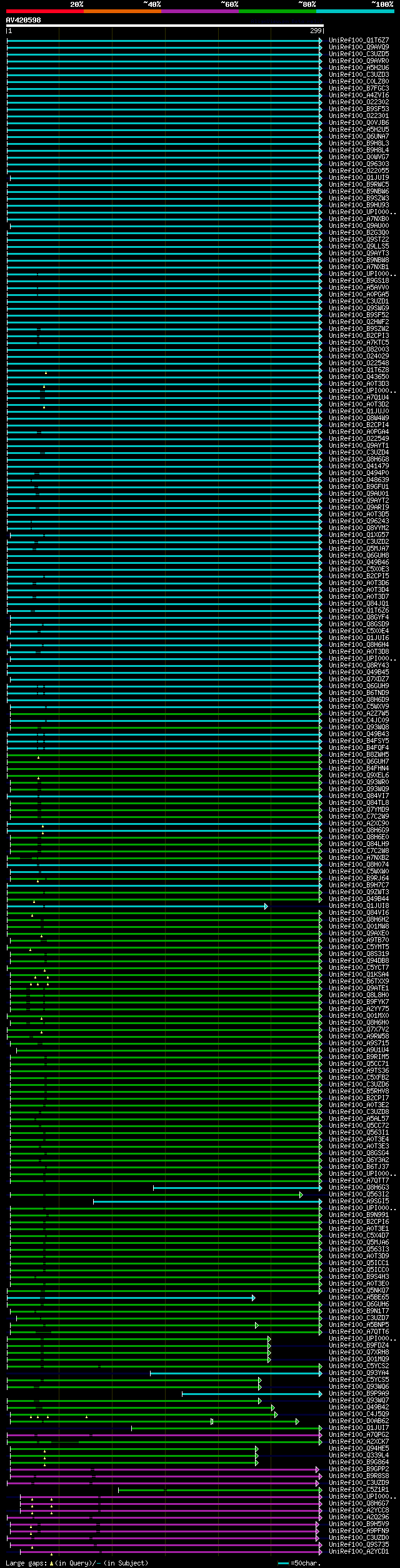
Task: Select subject label UniRef100_Q563I1
Action: (359, 1132)
